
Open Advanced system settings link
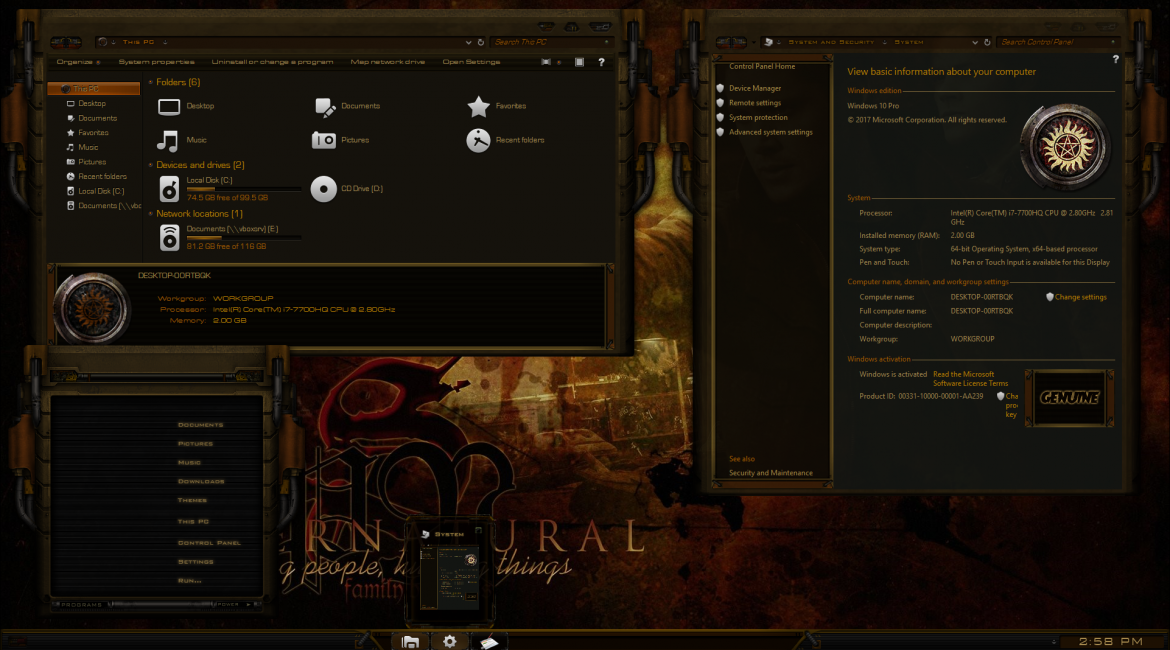click(770, 132)
